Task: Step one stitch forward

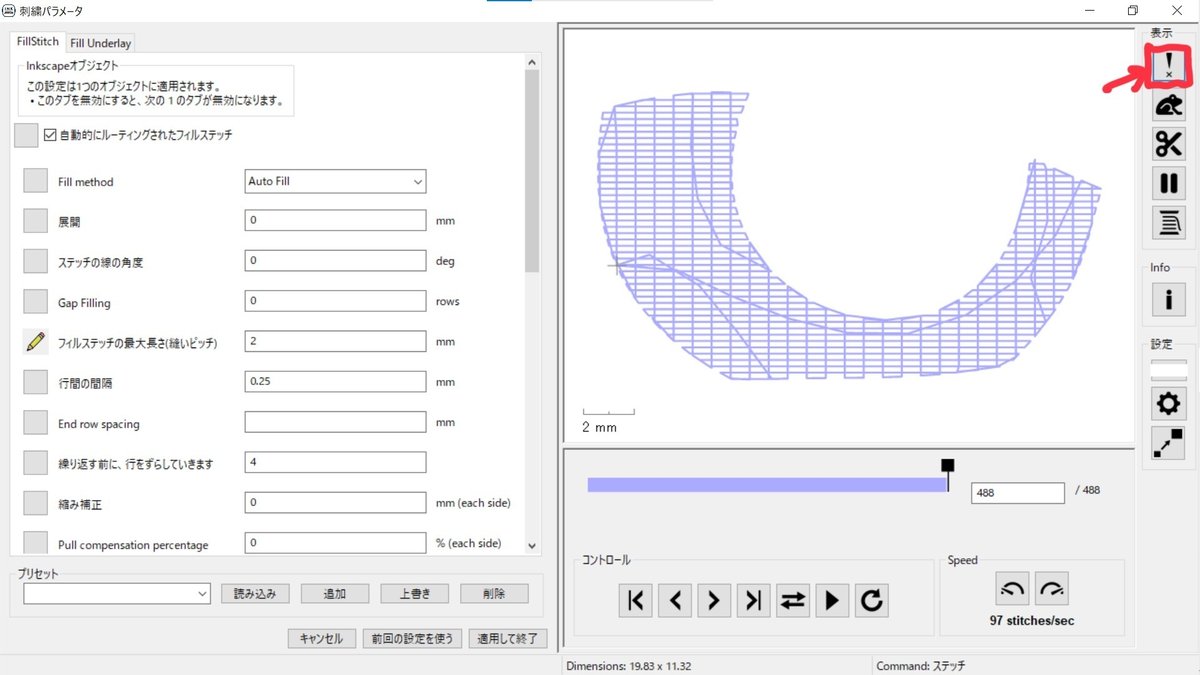Action: coord(714,600)
